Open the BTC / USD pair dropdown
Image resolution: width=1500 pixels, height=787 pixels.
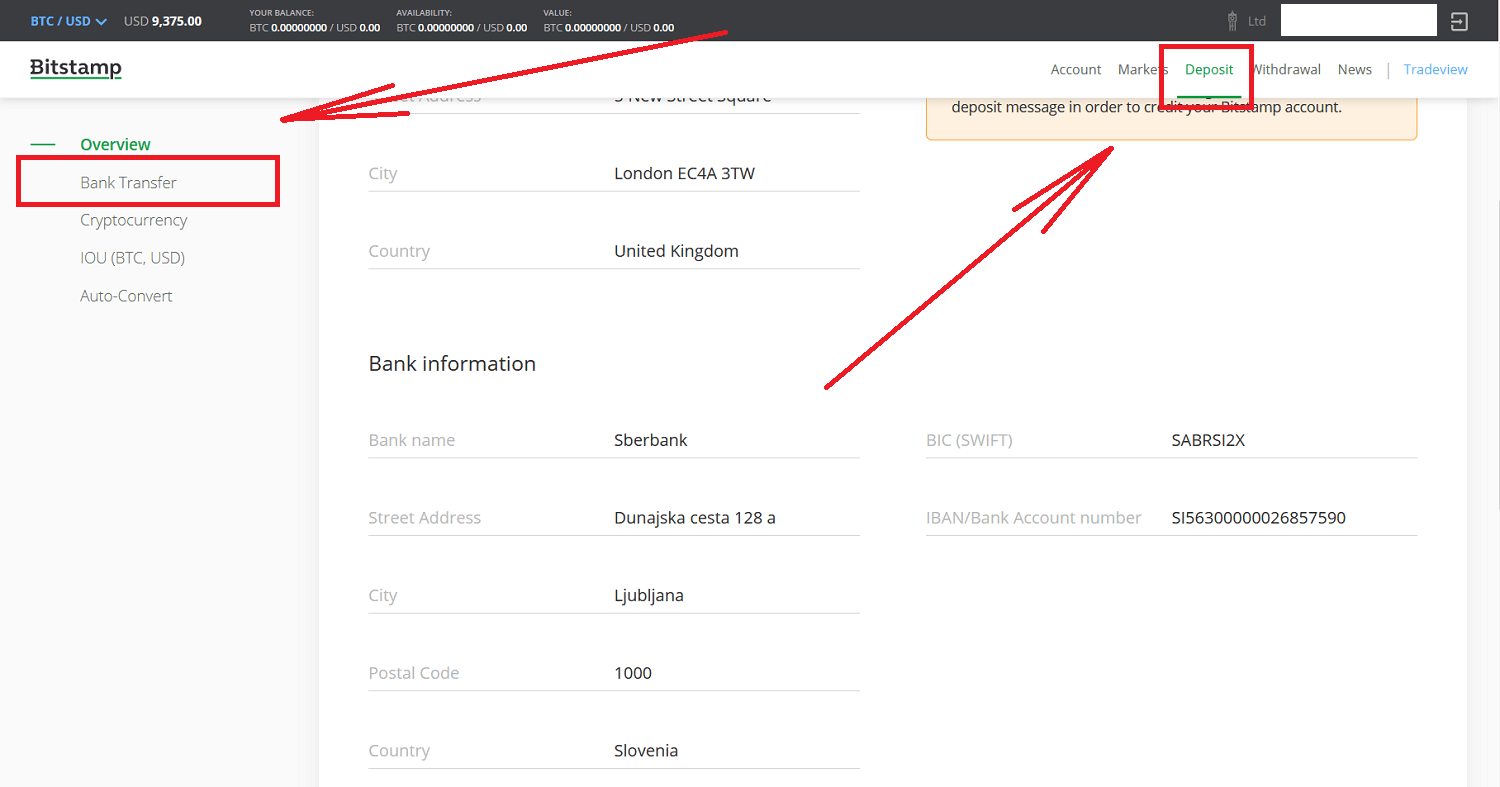point(68,20)
